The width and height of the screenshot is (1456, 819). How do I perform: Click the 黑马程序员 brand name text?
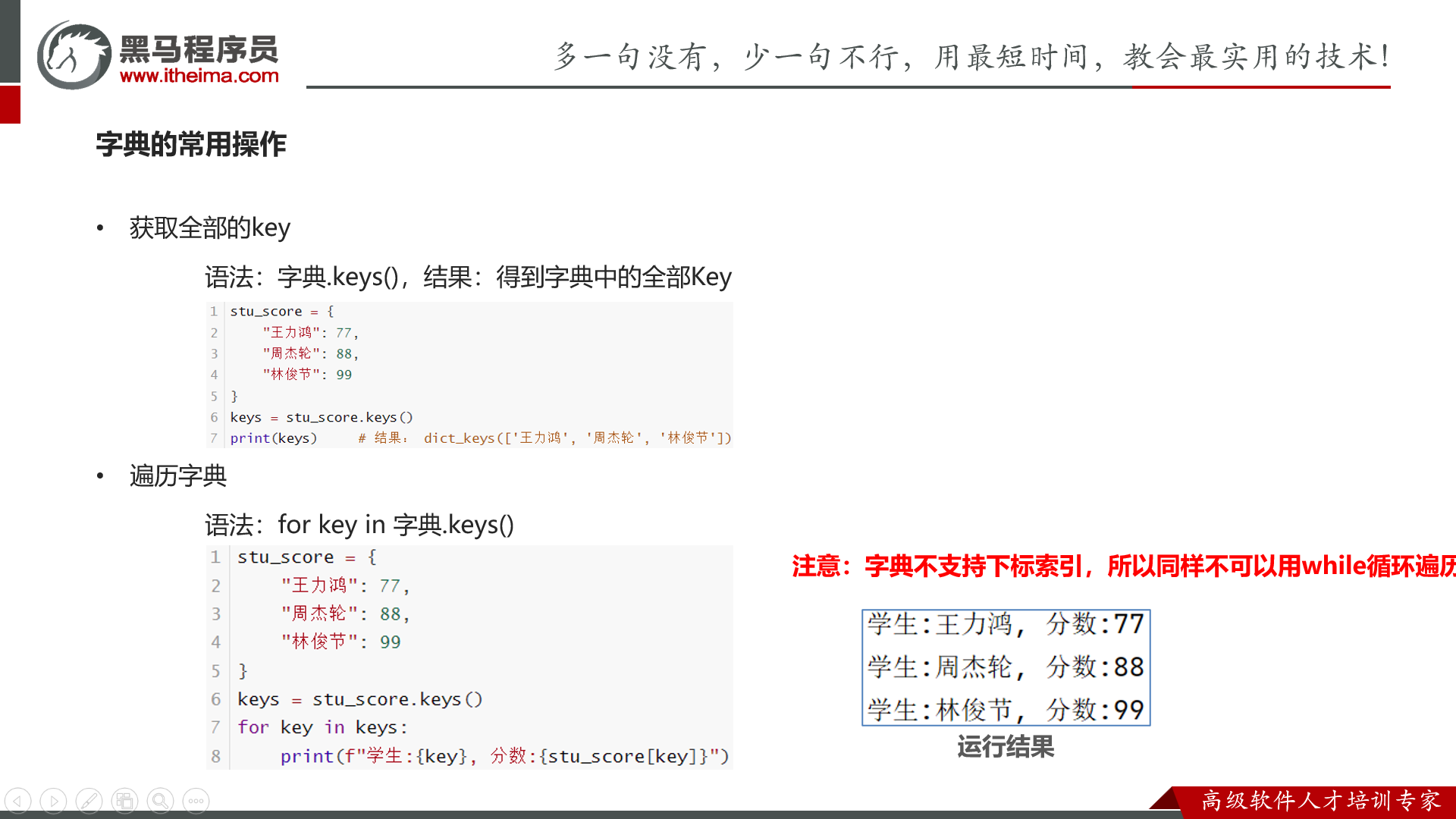[199, 49]
